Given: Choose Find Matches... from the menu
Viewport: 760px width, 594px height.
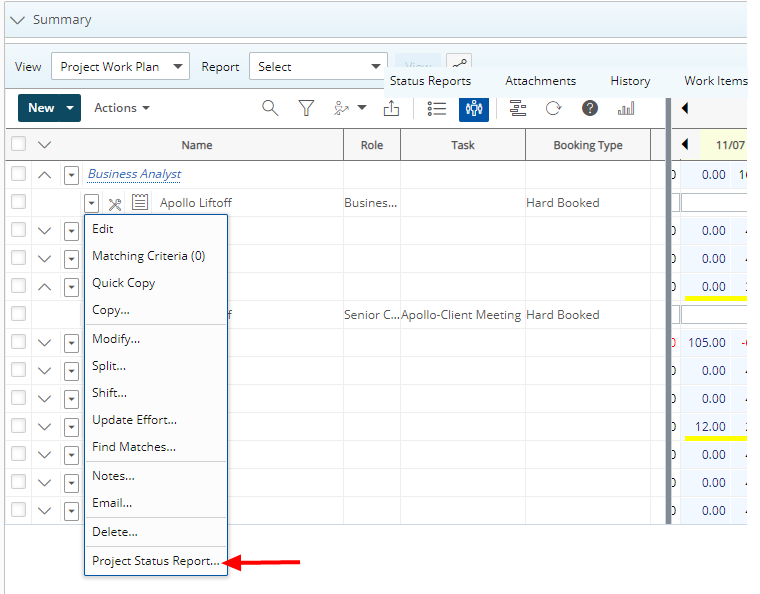Looking at the screenshot, I should click(x=134, y=447).
